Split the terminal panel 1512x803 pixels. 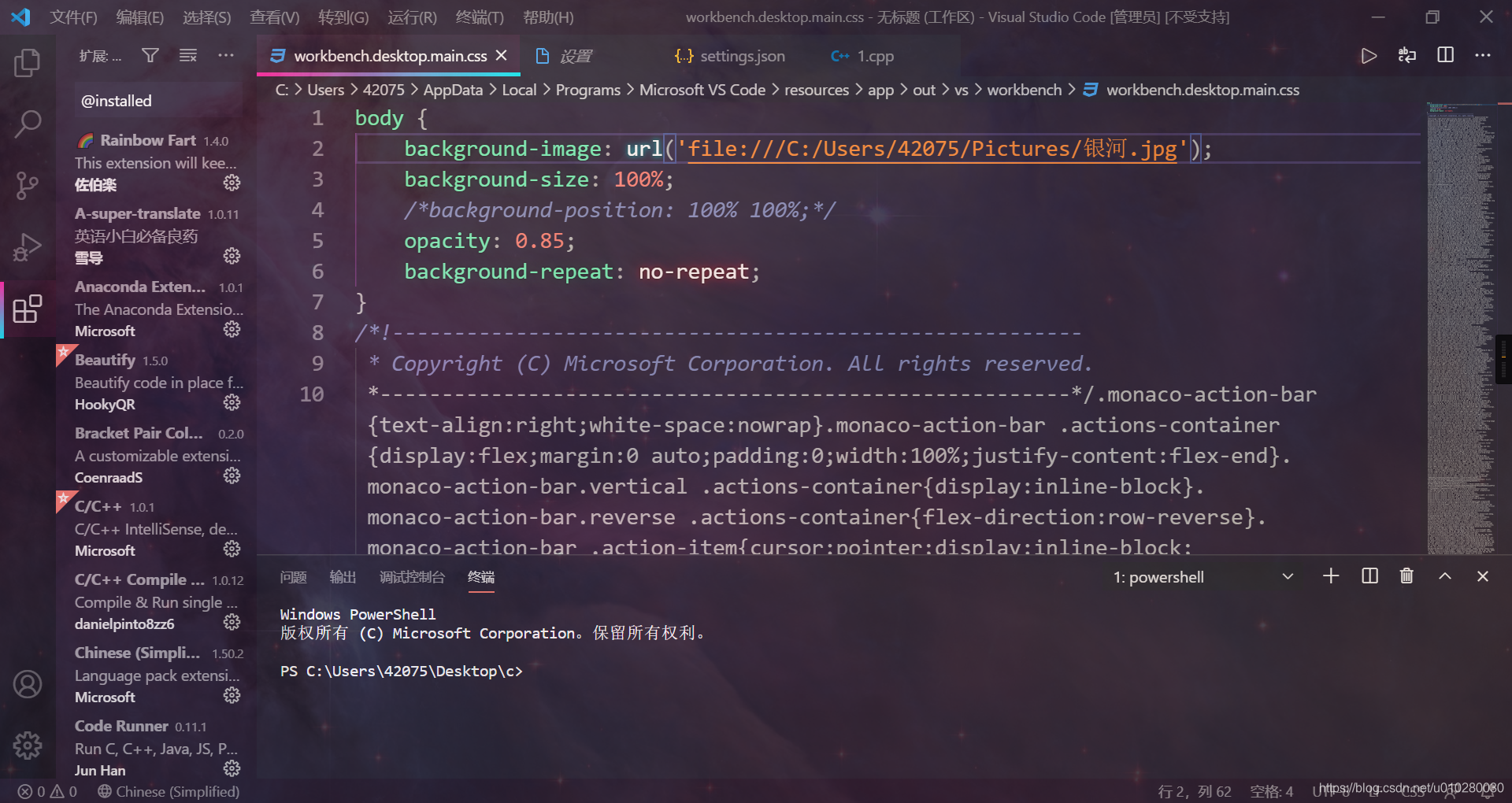(1369, 576)
